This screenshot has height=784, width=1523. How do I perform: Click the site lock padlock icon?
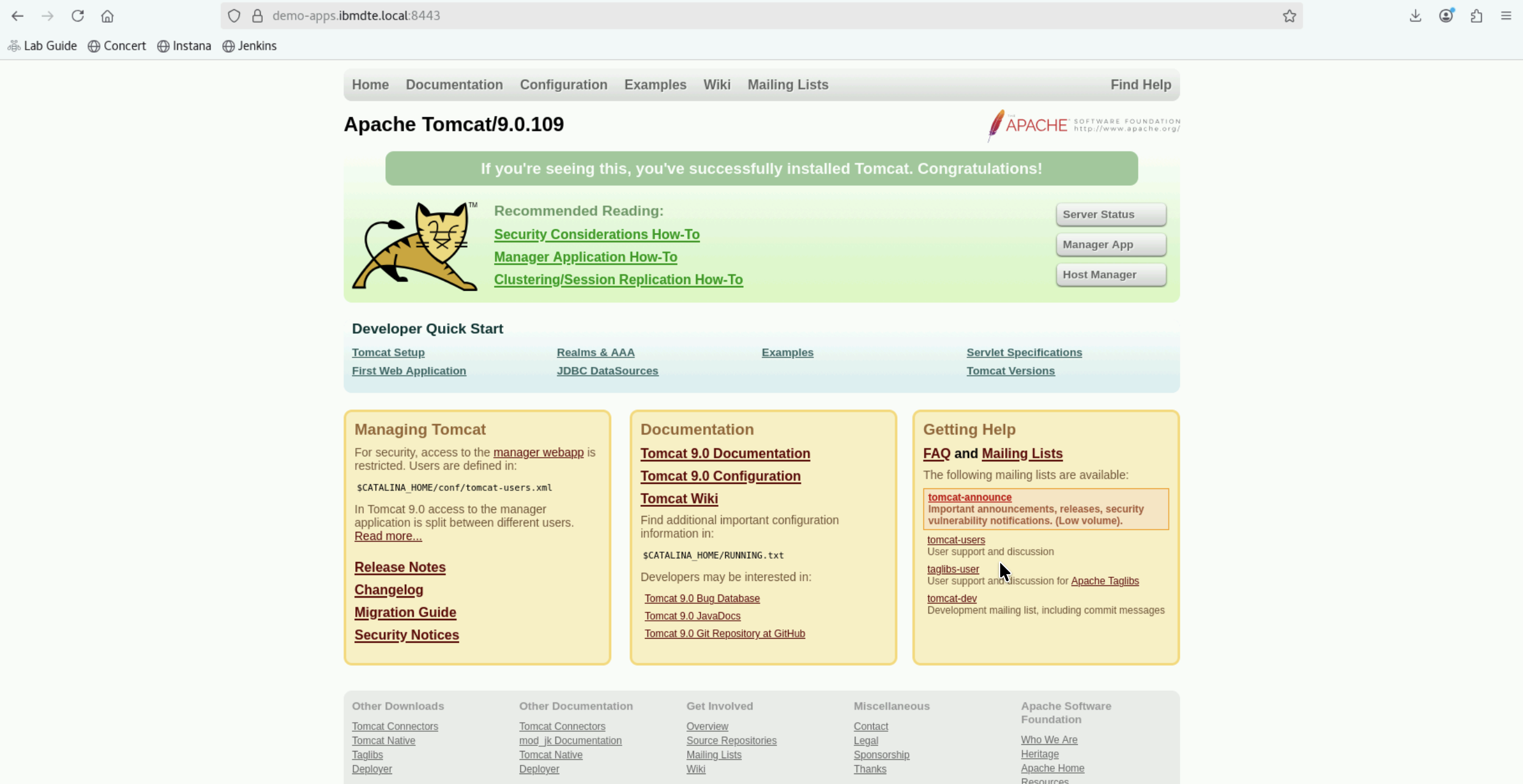(x=258, y=16)
